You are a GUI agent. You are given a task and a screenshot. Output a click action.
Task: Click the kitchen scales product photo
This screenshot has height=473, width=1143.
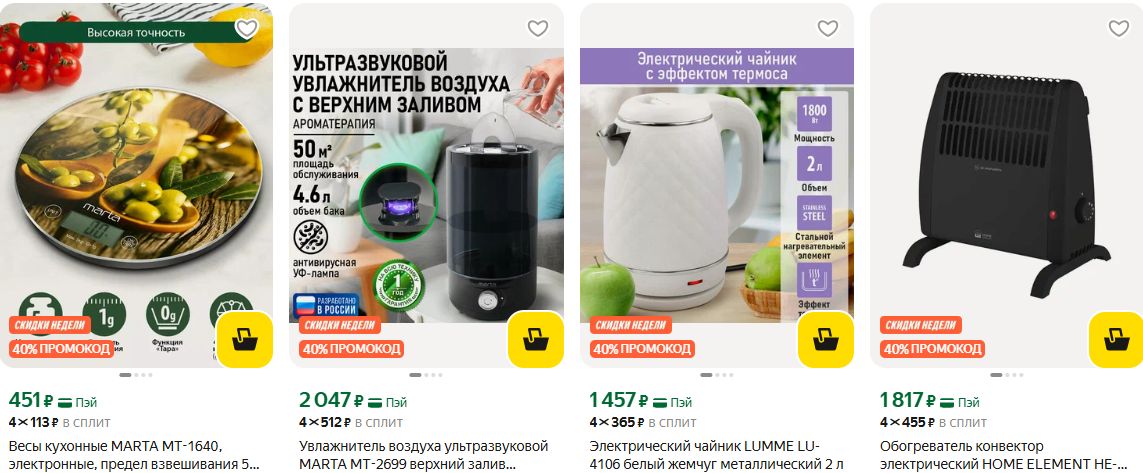pos(136,186)
